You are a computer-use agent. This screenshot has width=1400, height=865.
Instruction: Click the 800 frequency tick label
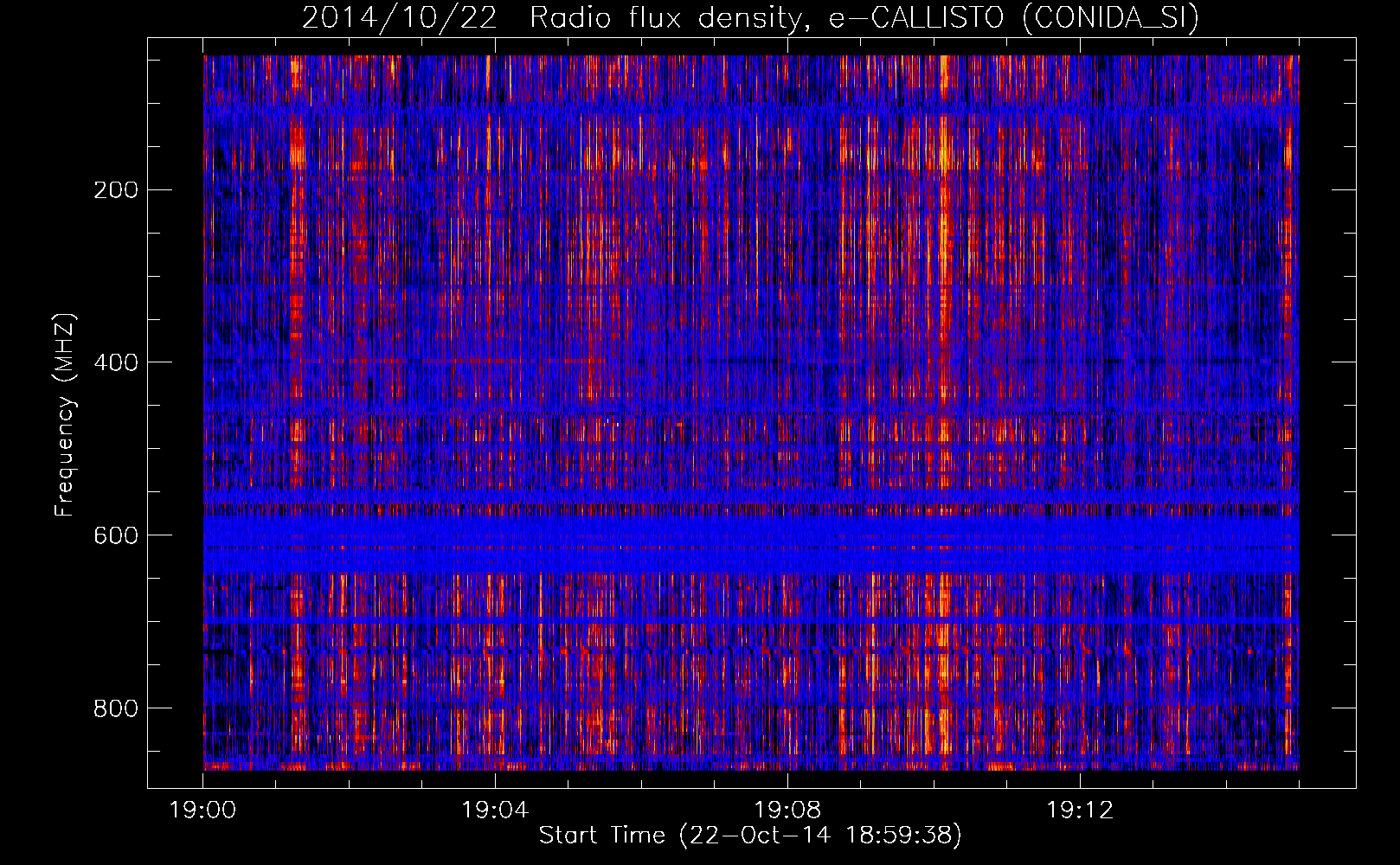pyautogui.click(x=116, y=708)
